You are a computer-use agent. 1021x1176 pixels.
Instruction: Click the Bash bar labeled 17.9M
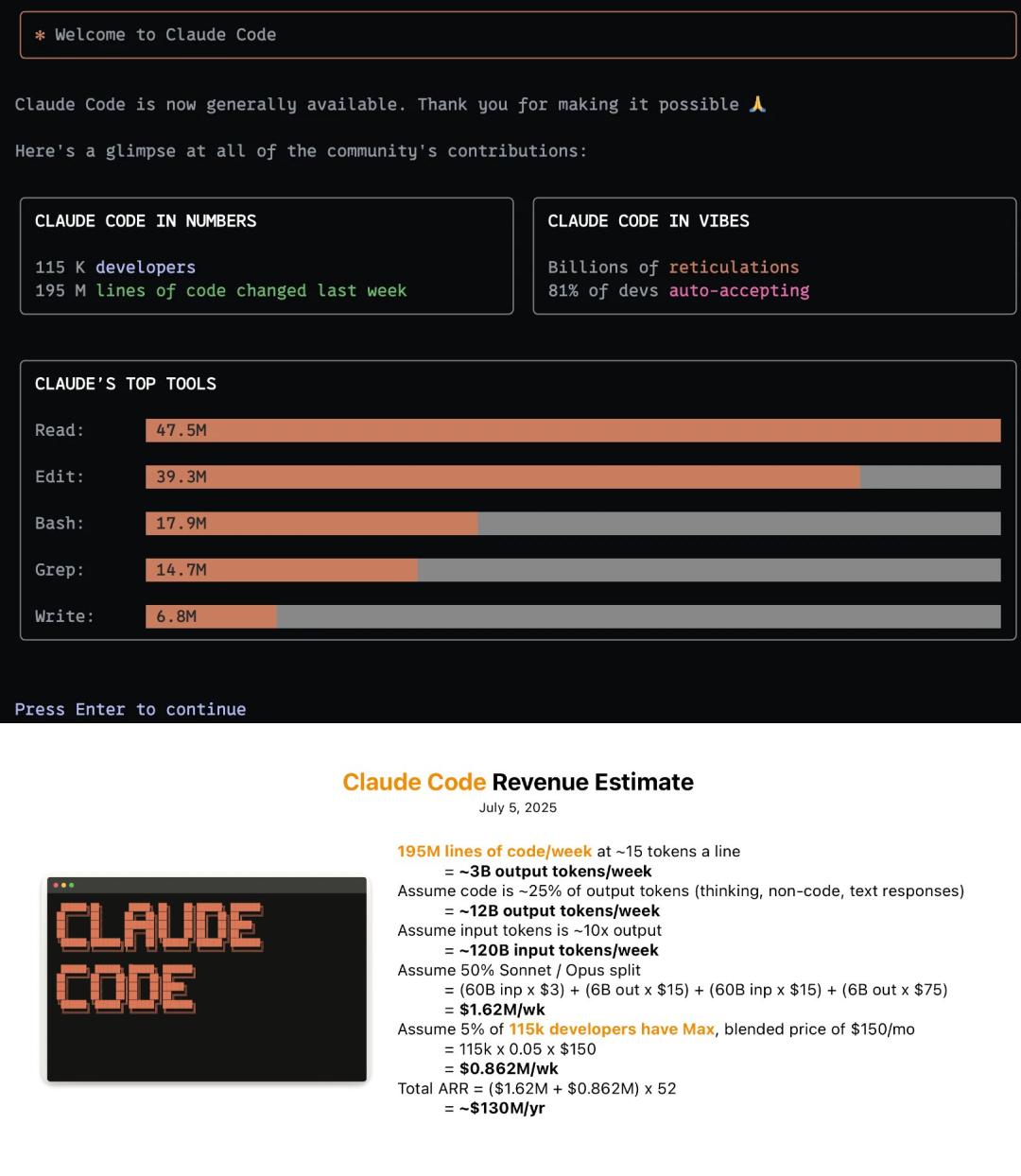click(x=311, y=523)
